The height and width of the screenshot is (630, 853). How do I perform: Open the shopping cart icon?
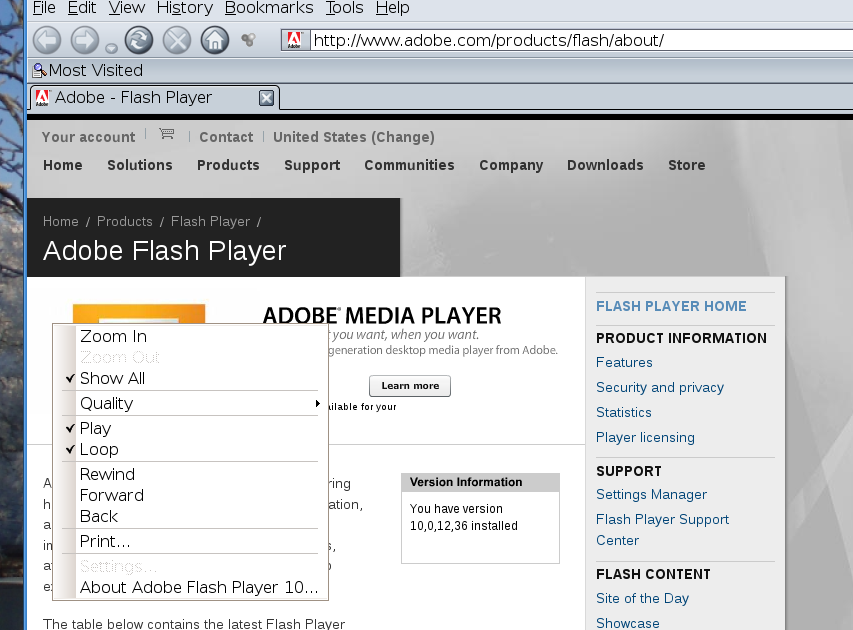(167, 133)
